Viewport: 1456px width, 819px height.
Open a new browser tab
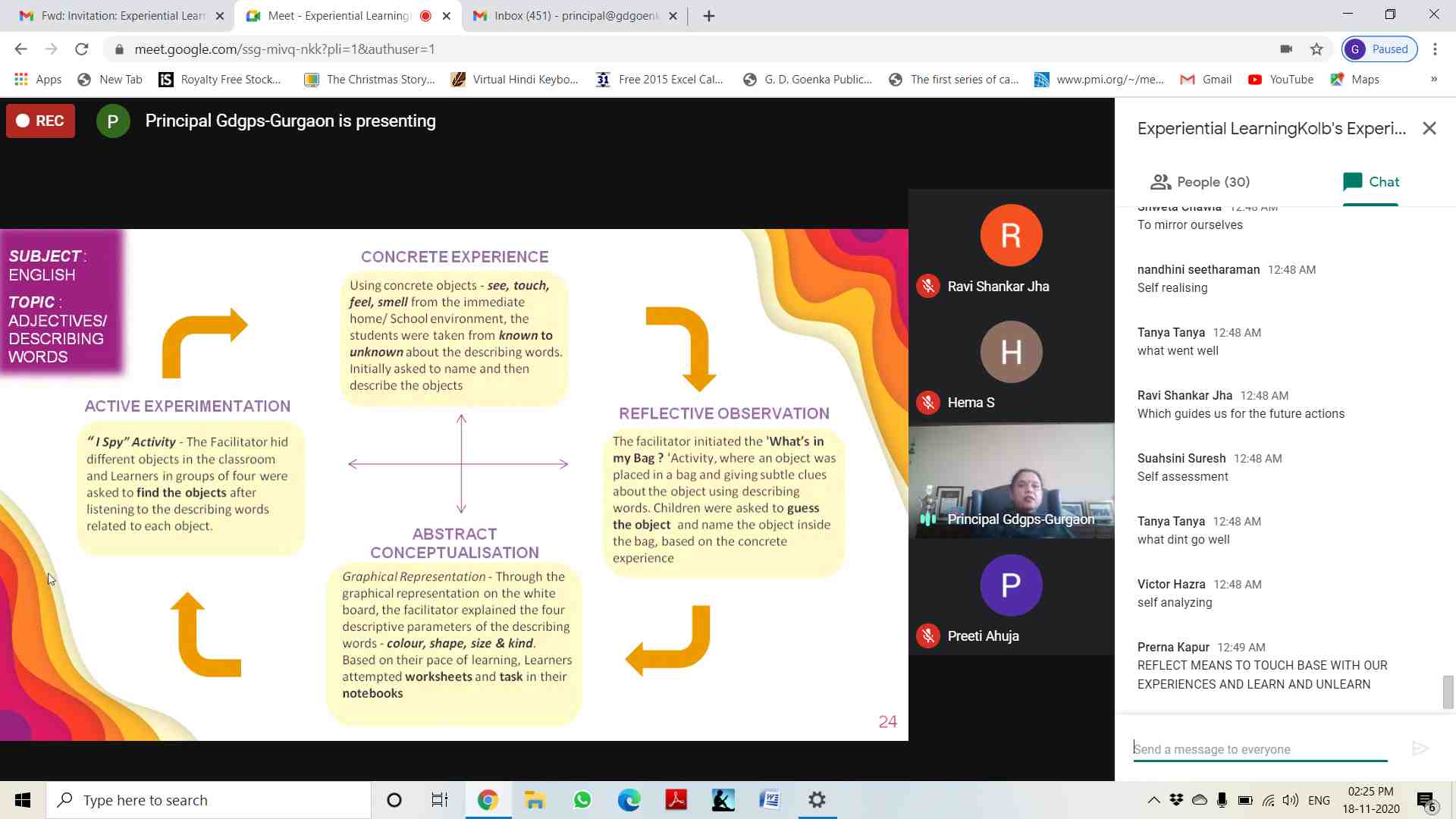click(709, 16)
